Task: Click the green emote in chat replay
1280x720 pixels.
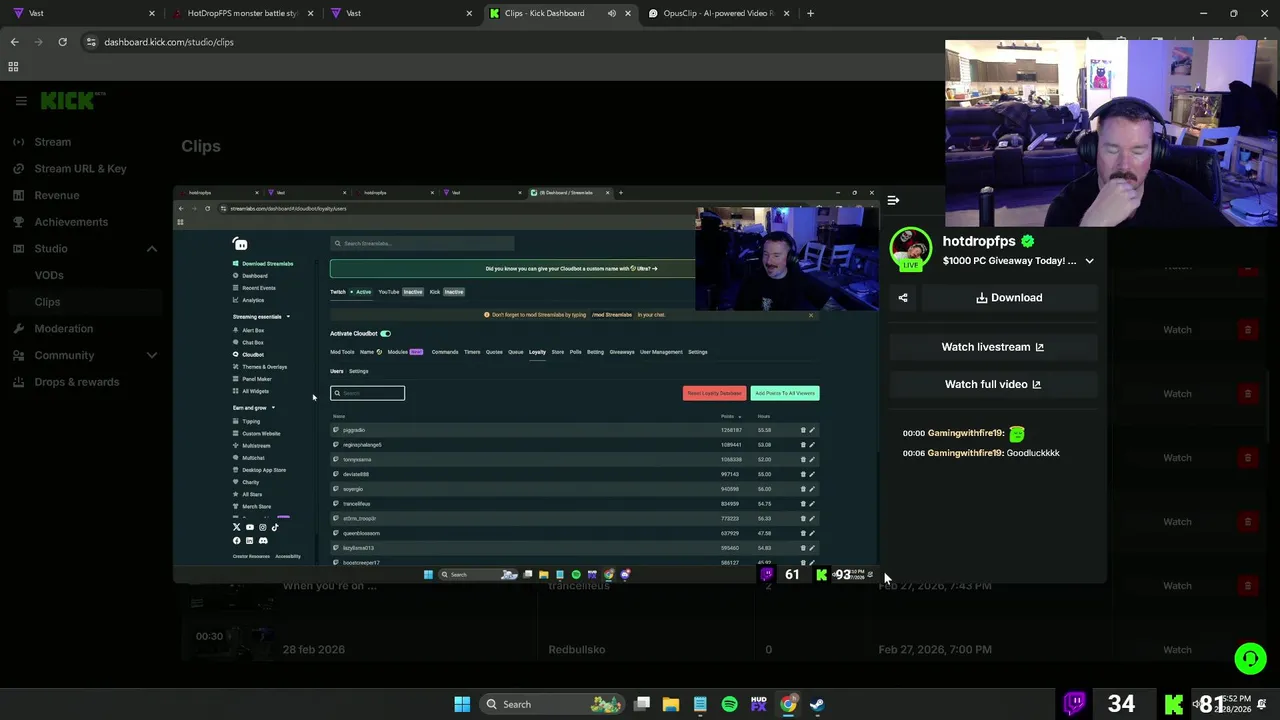Action: click(1017, 434)
